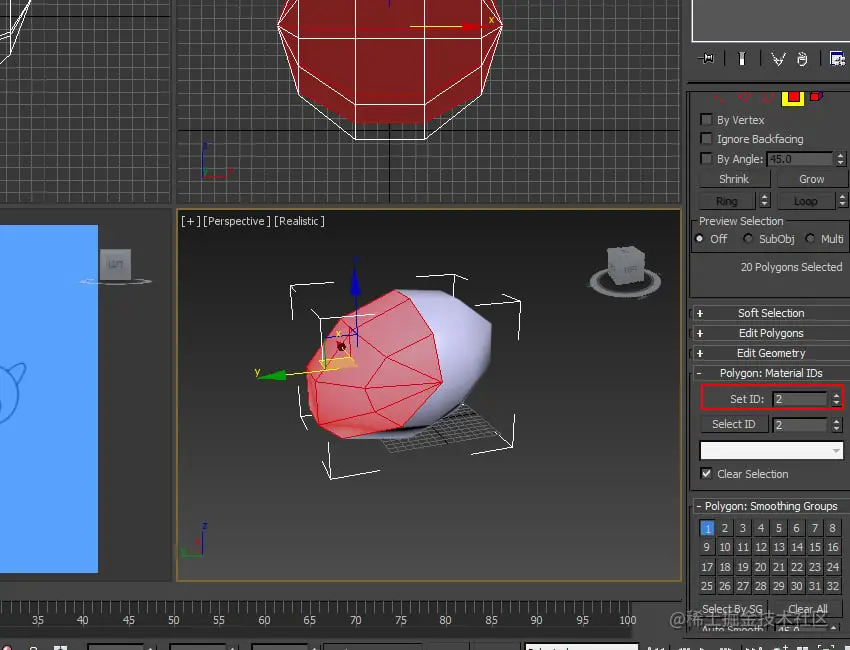
Task: Open Configure Modifier Sets icon
Action: click(x=836, y=59)
